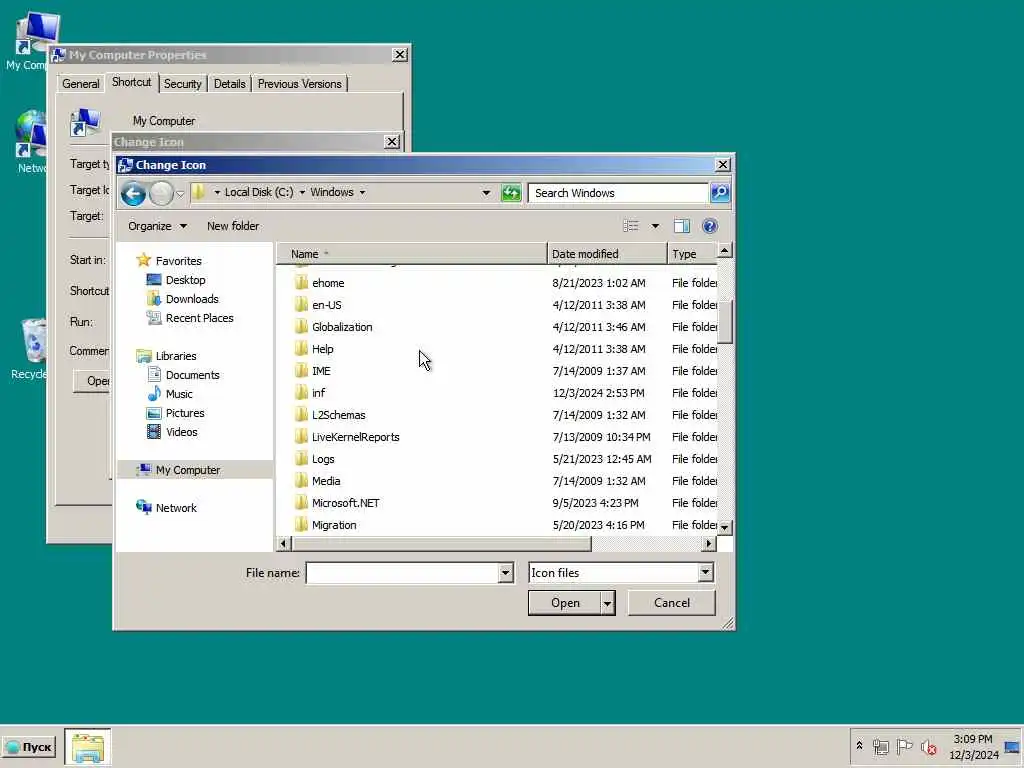Go back with the blue arrow button

tap(133, 193)
